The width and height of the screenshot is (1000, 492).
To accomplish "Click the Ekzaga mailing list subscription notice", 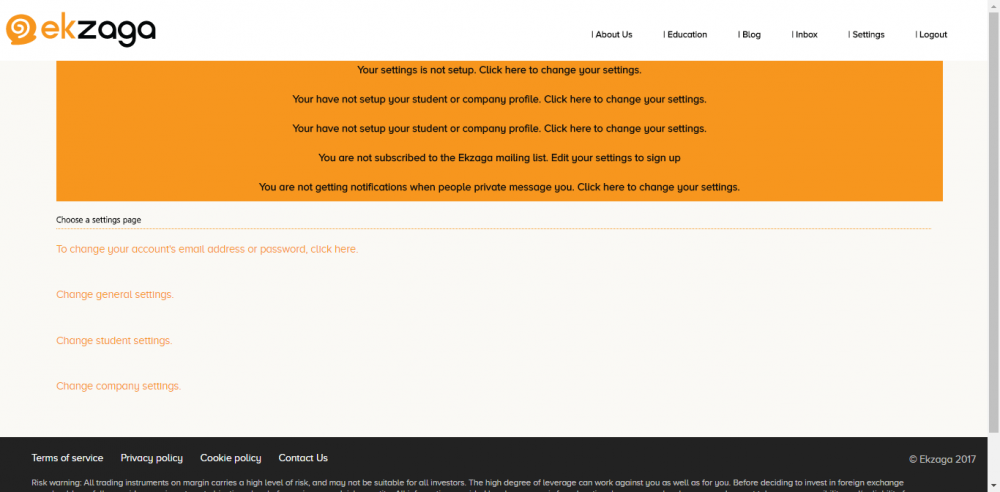I will click(499, 158).
